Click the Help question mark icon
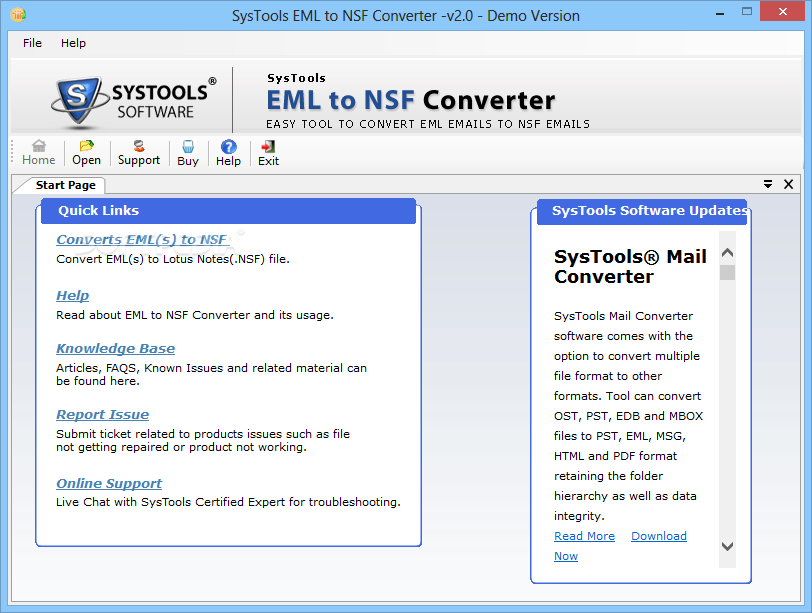This screenshot has width=812, height=613. pyautogui.click(x=228, y=153)
